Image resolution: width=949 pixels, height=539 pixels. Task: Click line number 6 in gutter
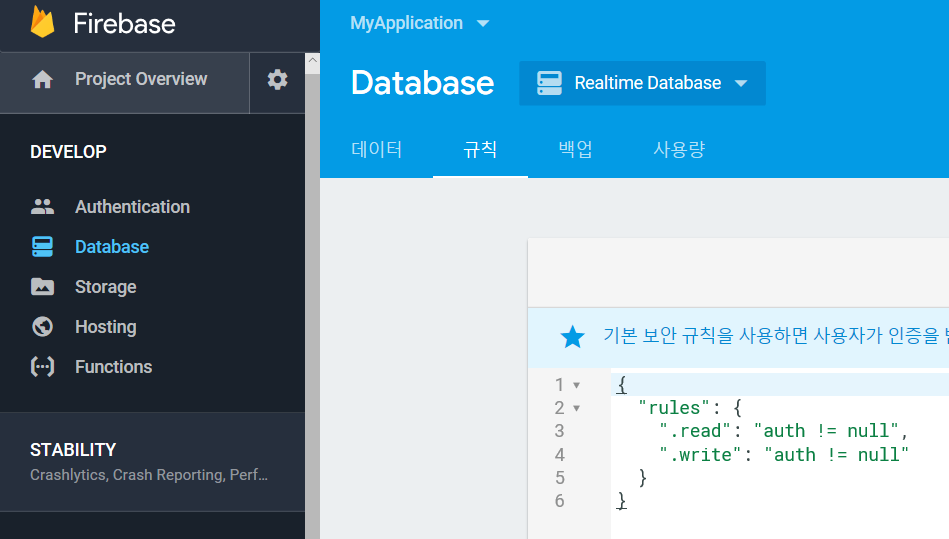(559, 501)
